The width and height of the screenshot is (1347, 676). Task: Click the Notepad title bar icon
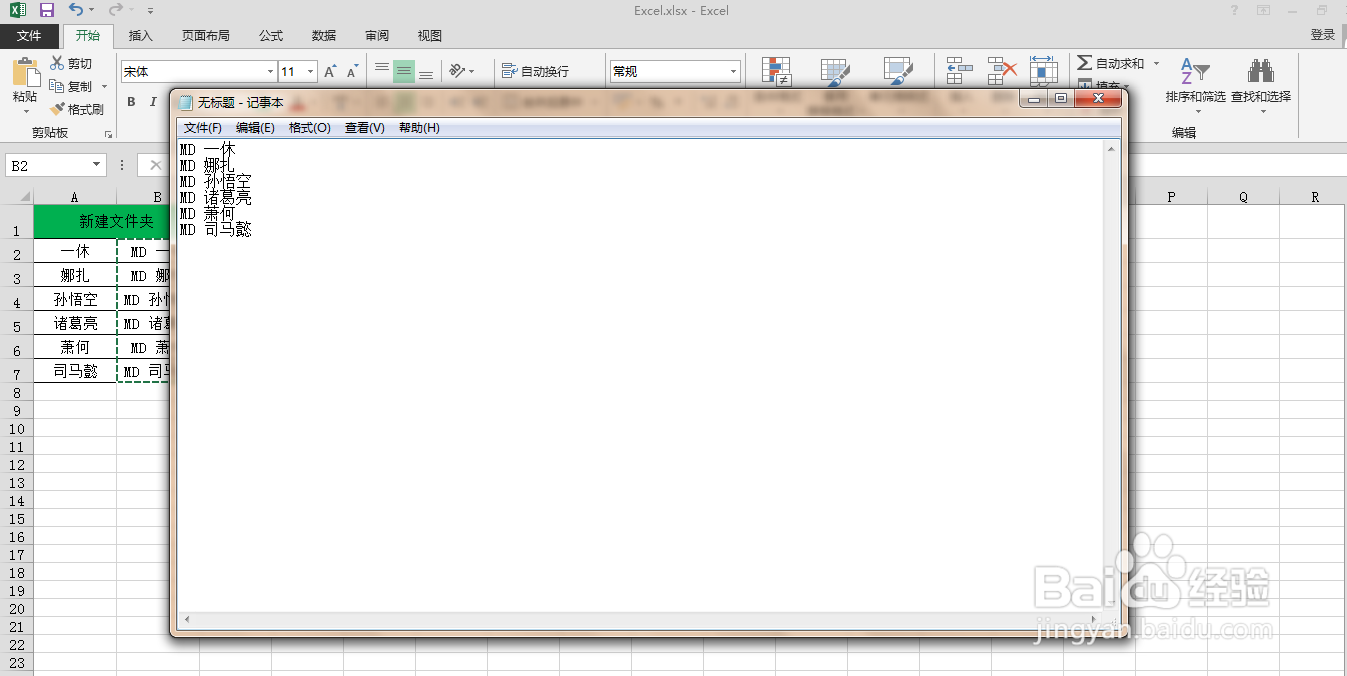coord(185,102)
